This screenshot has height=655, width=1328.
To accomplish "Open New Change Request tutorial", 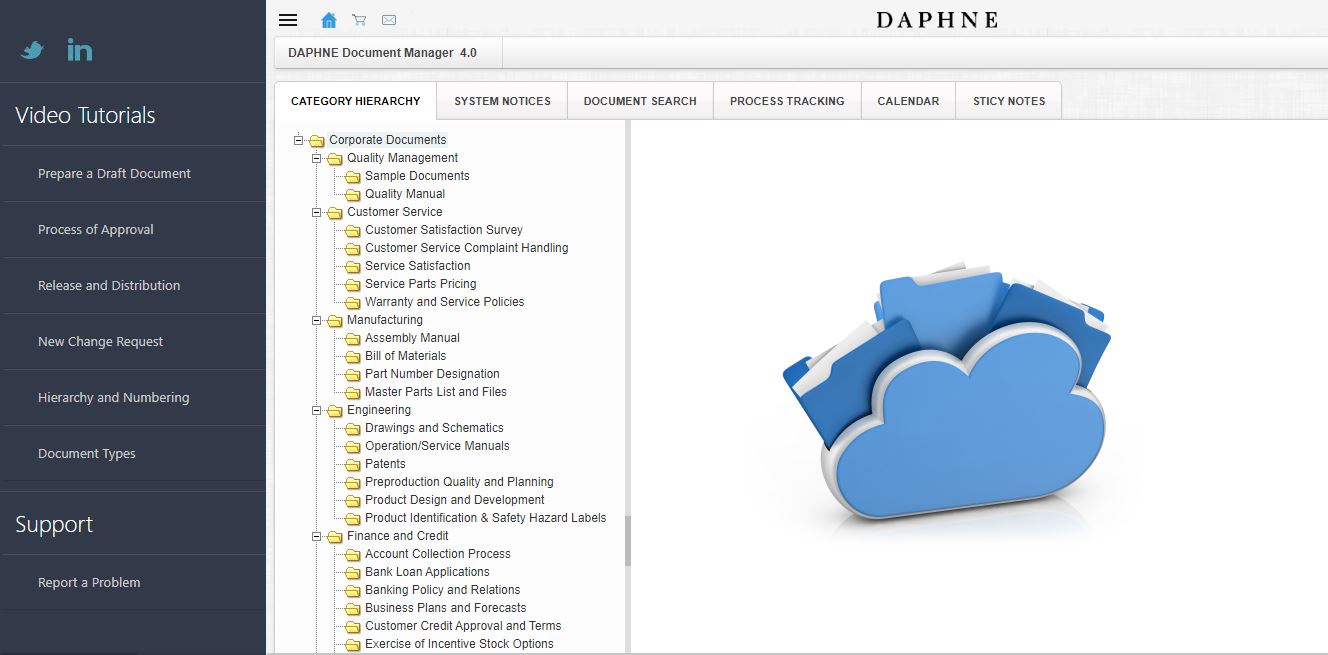I will click(100, 342).
